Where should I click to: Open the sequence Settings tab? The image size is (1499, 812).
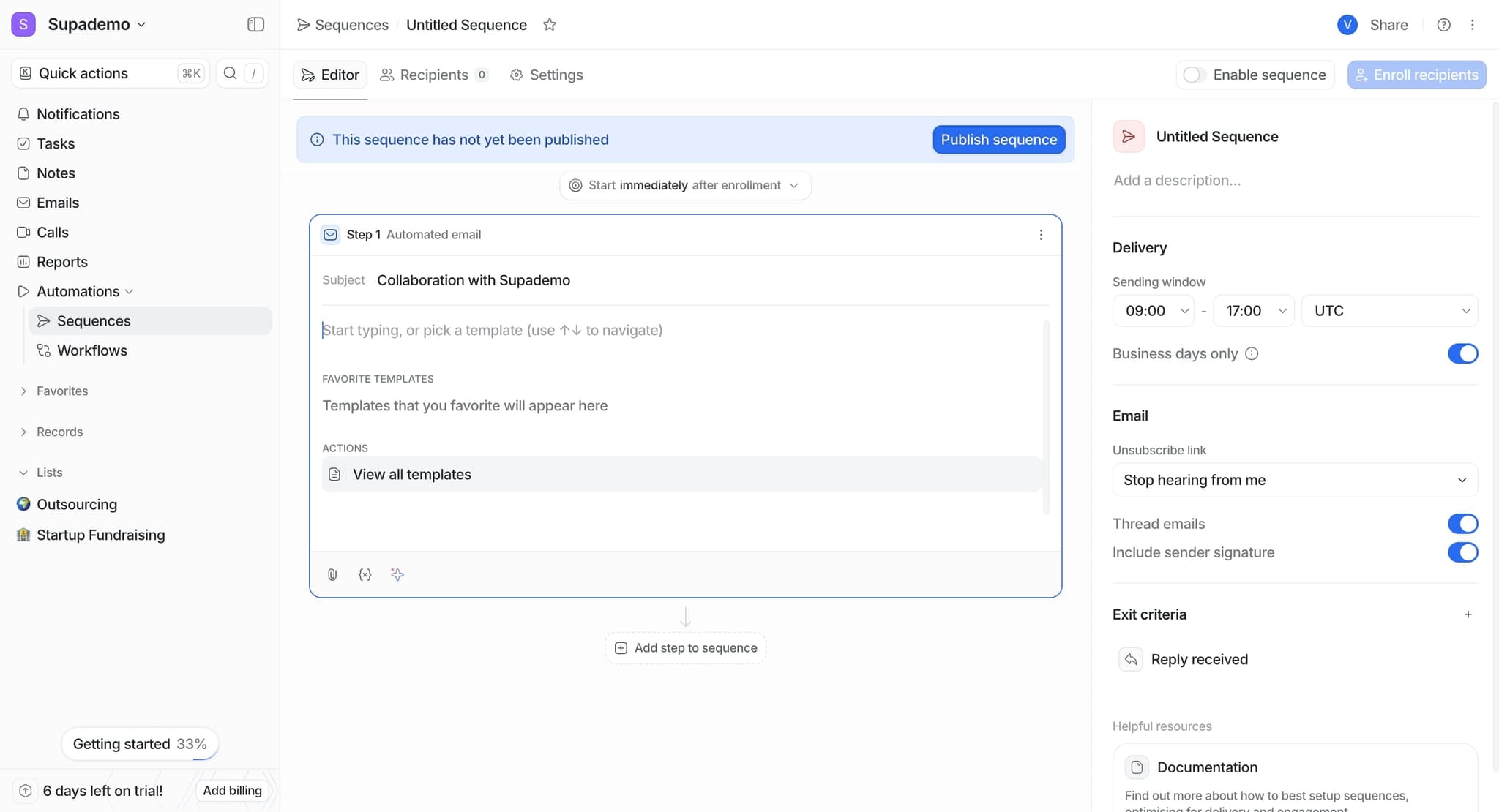point(546,75)
